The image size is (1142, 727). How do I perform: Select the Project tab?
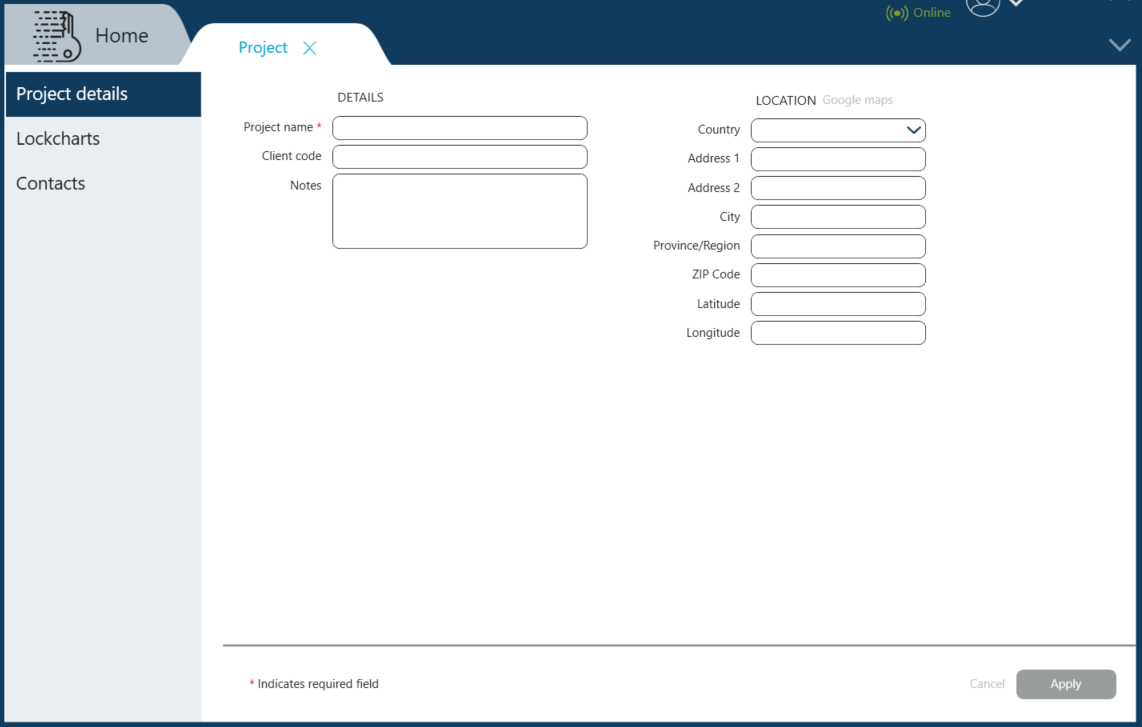click(x=263, y=48)
